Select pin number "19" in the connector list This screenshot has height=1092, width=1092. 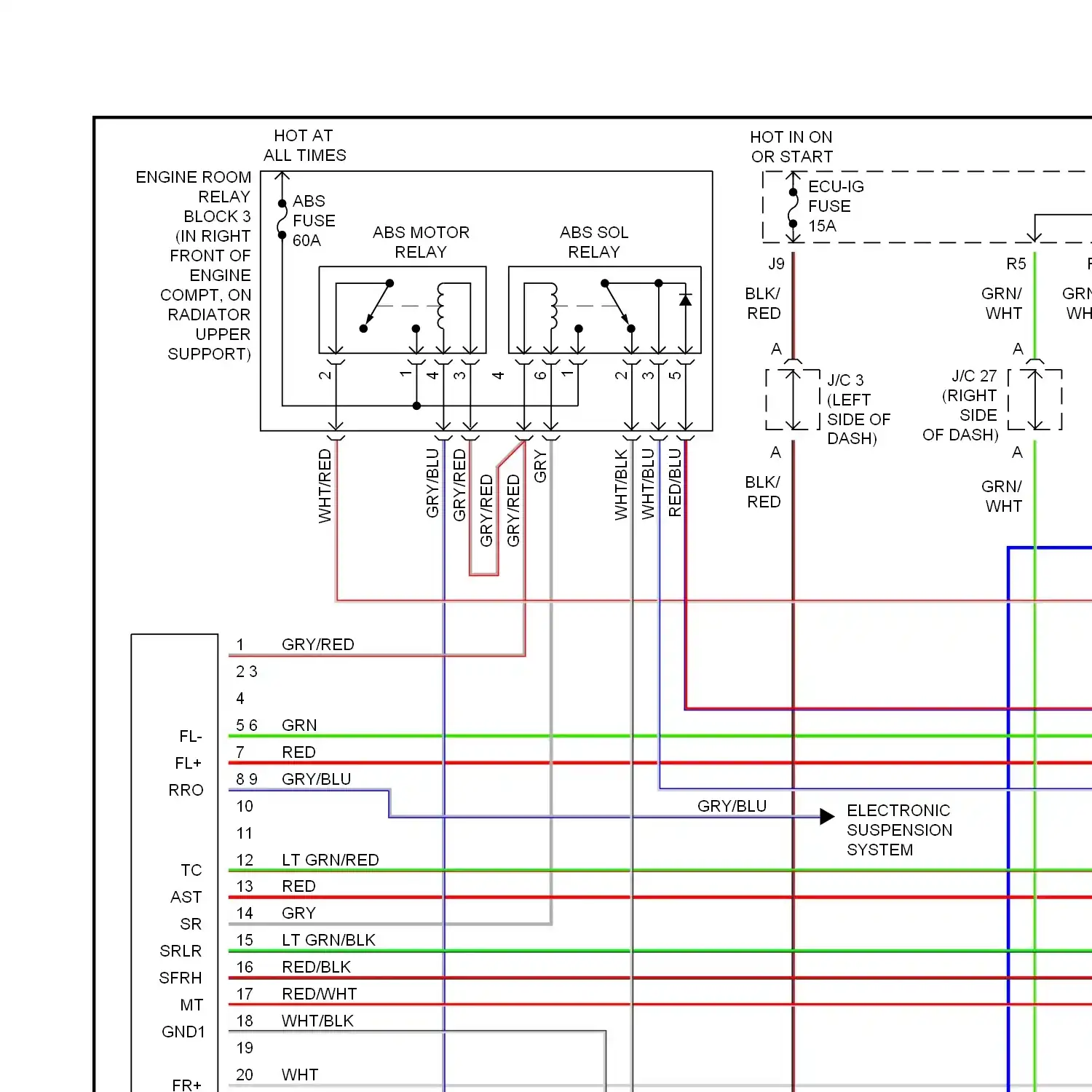[245, 1048]
